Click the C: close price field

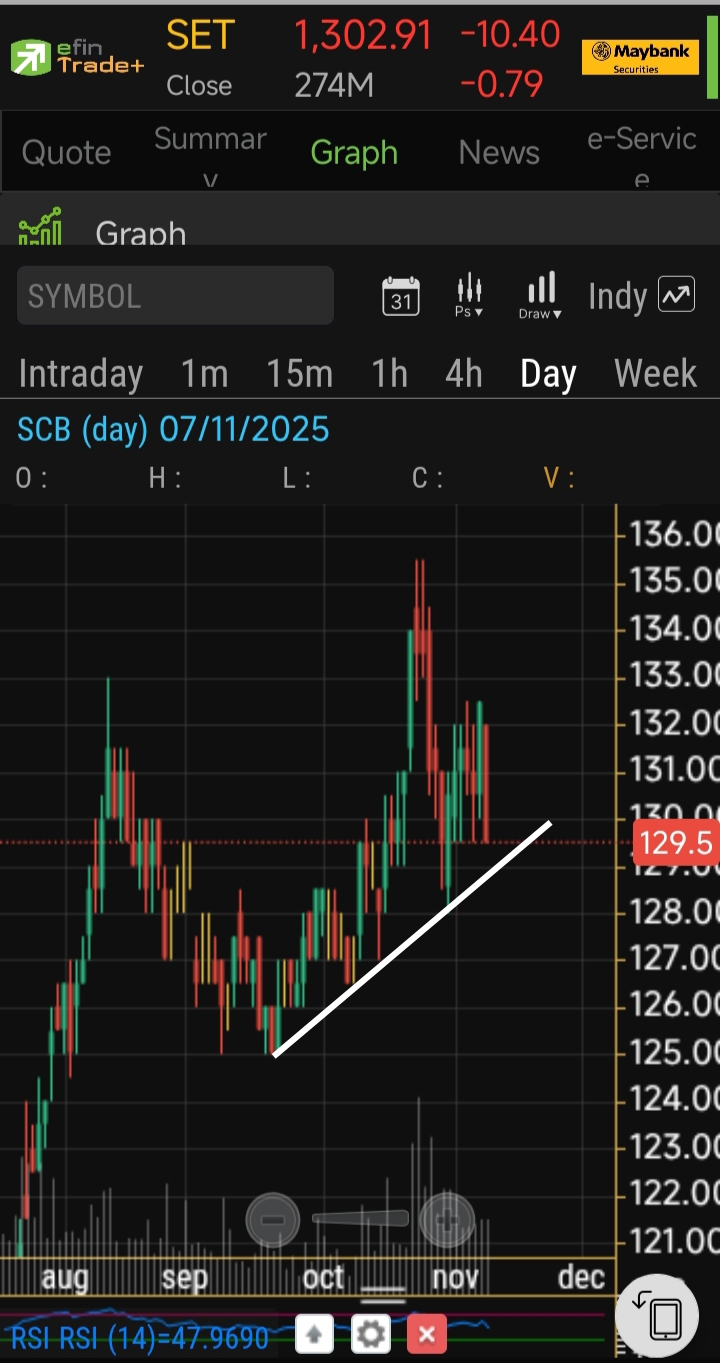pyautogui.click(x=428, y=478)
